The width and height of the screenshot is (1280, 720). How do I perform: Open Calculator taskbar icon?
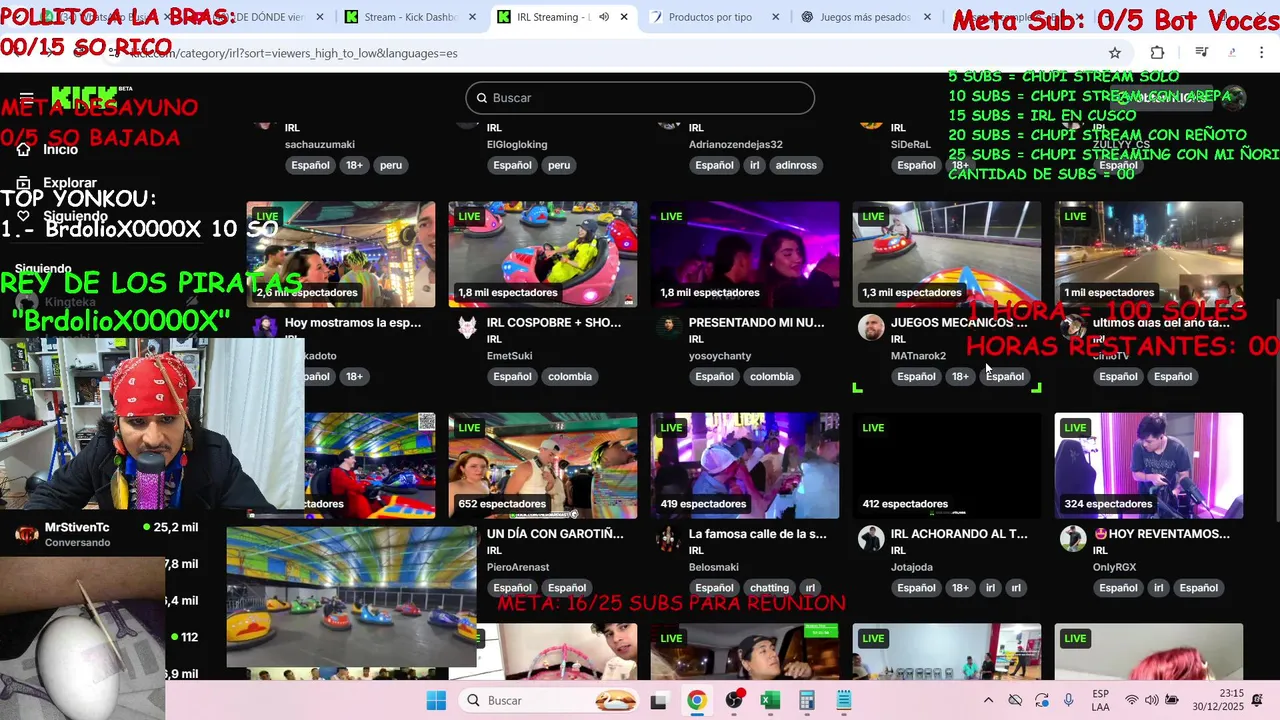807,700
